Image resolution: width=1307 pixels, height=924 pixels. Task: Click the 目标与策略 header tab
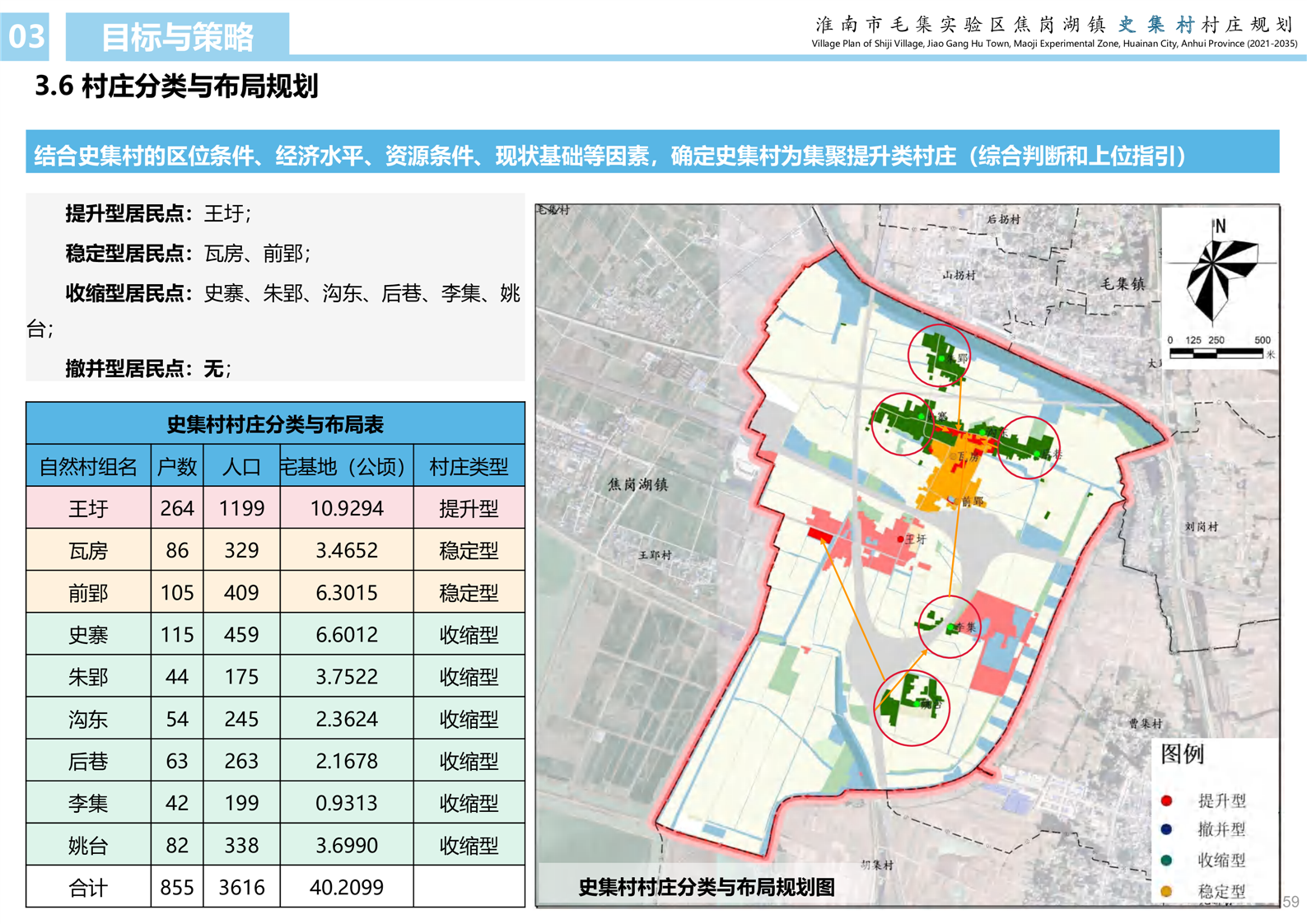177,37
